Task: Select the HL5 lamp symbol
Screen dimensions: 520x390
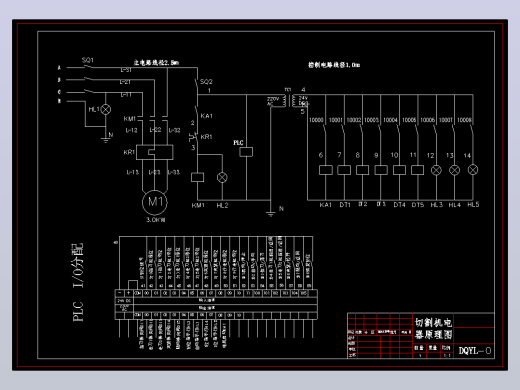Action: tap(473, 170)
